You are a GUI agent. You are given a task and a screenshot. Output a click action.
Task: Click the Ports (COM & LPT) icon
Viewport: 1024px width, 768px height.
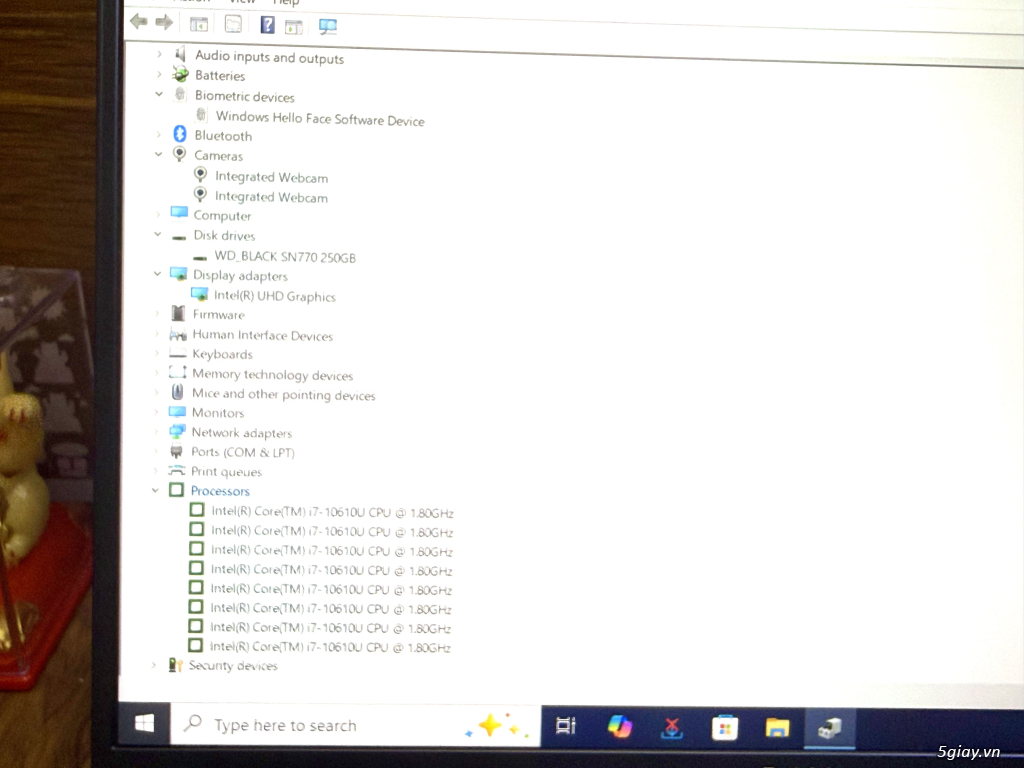tap(176, 451)
